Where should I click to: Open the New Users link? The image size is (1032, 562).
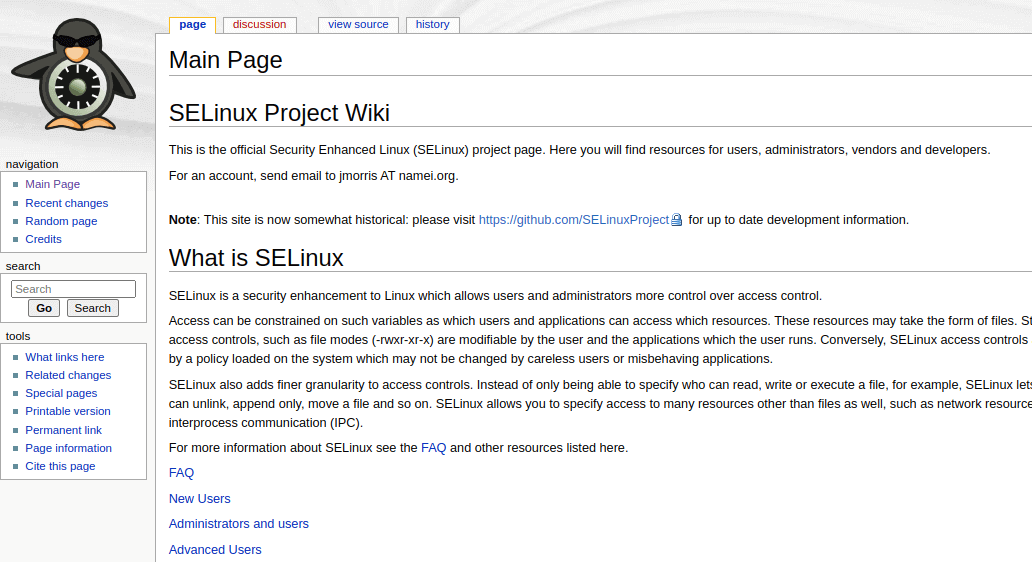(x=199, y=499)
